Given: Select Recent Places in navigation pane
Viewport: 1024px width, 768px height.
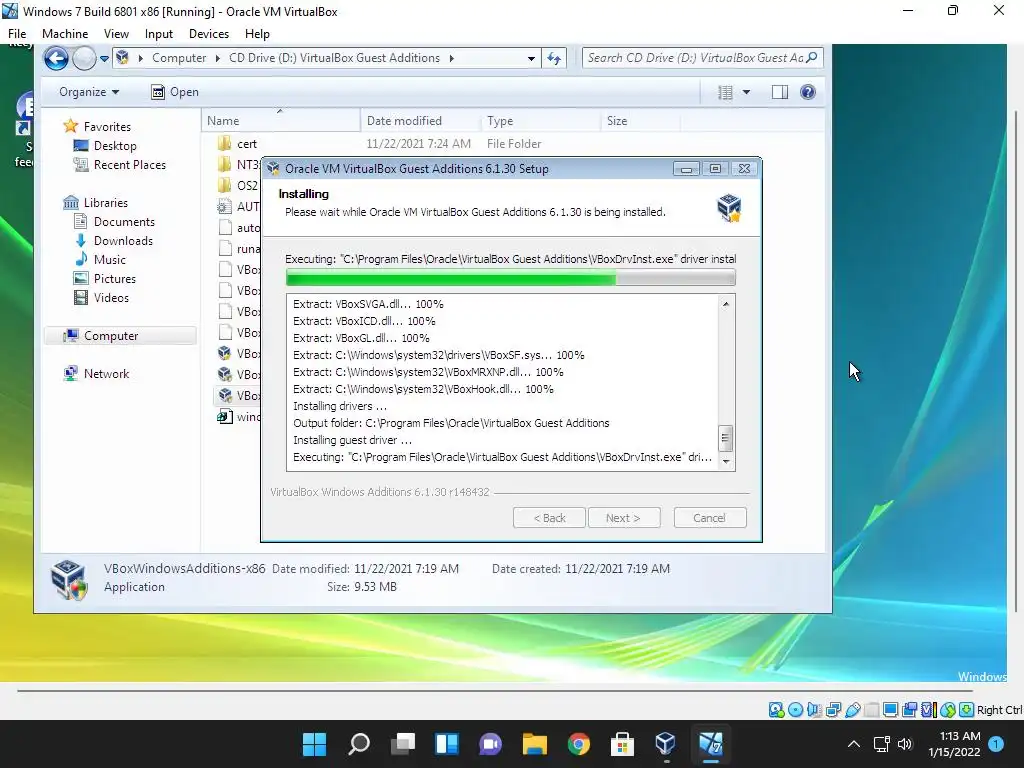Looking at the screenshot, I should (120, 165).
